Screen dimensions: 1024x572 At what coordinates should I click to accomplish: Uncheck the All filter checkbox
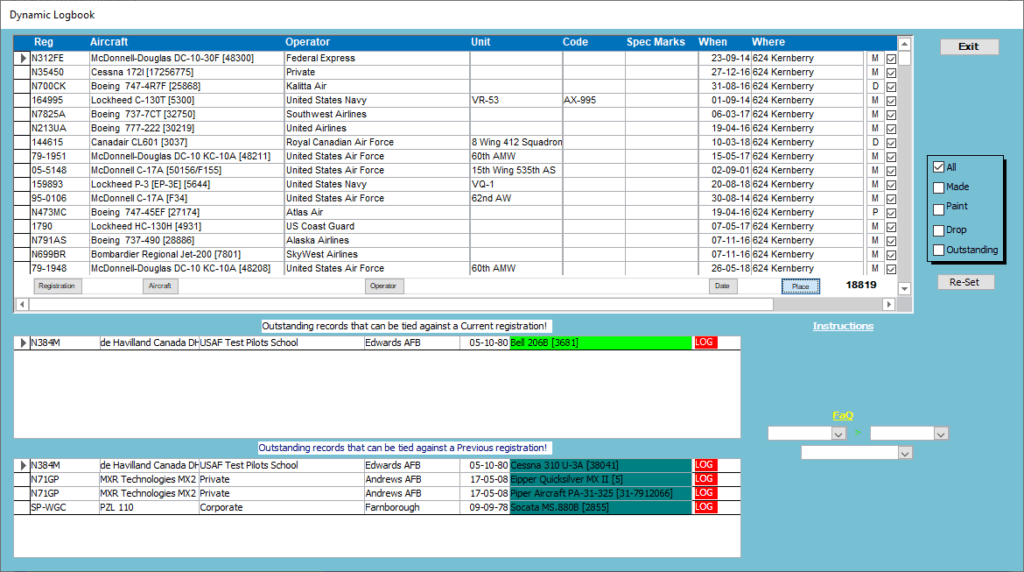click(x=938, y=167)
